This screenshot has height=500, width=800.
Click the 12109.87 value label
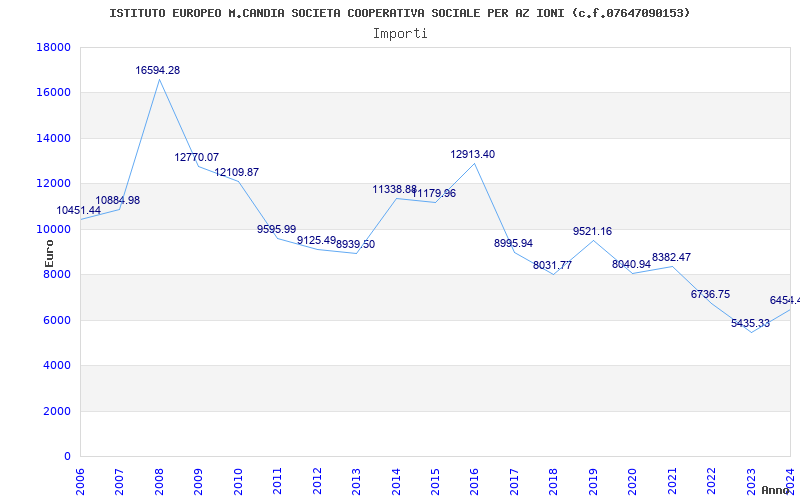tap(237, 172)
